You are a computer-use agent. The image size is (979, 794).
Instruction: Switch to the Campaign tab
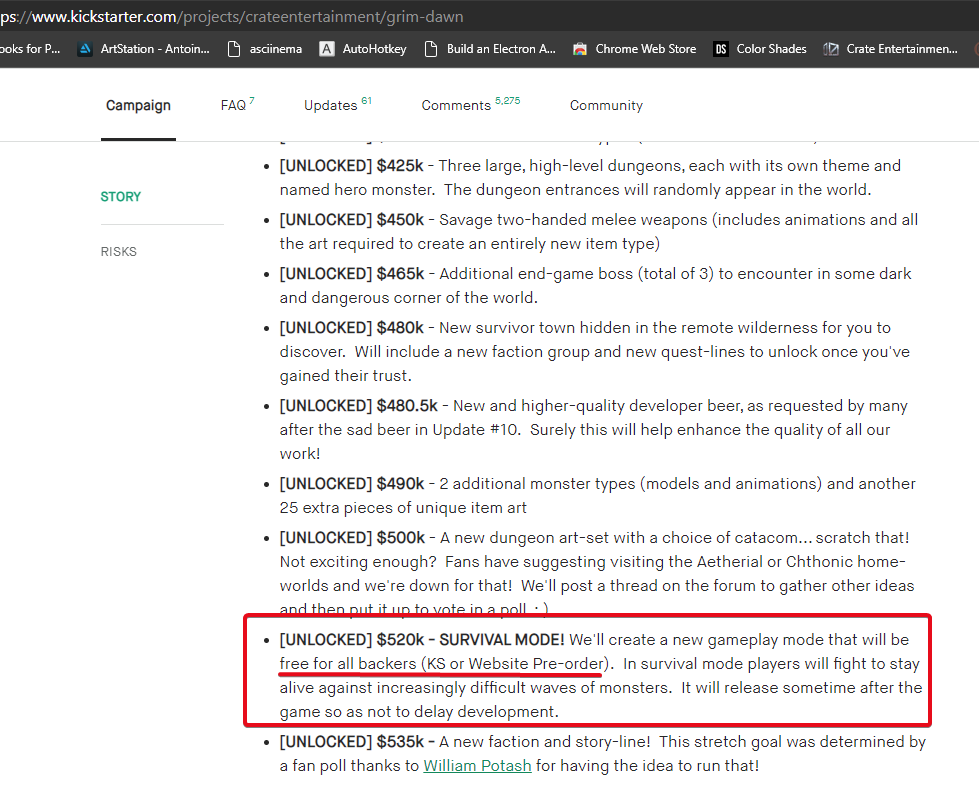click(x=138, y=105)
